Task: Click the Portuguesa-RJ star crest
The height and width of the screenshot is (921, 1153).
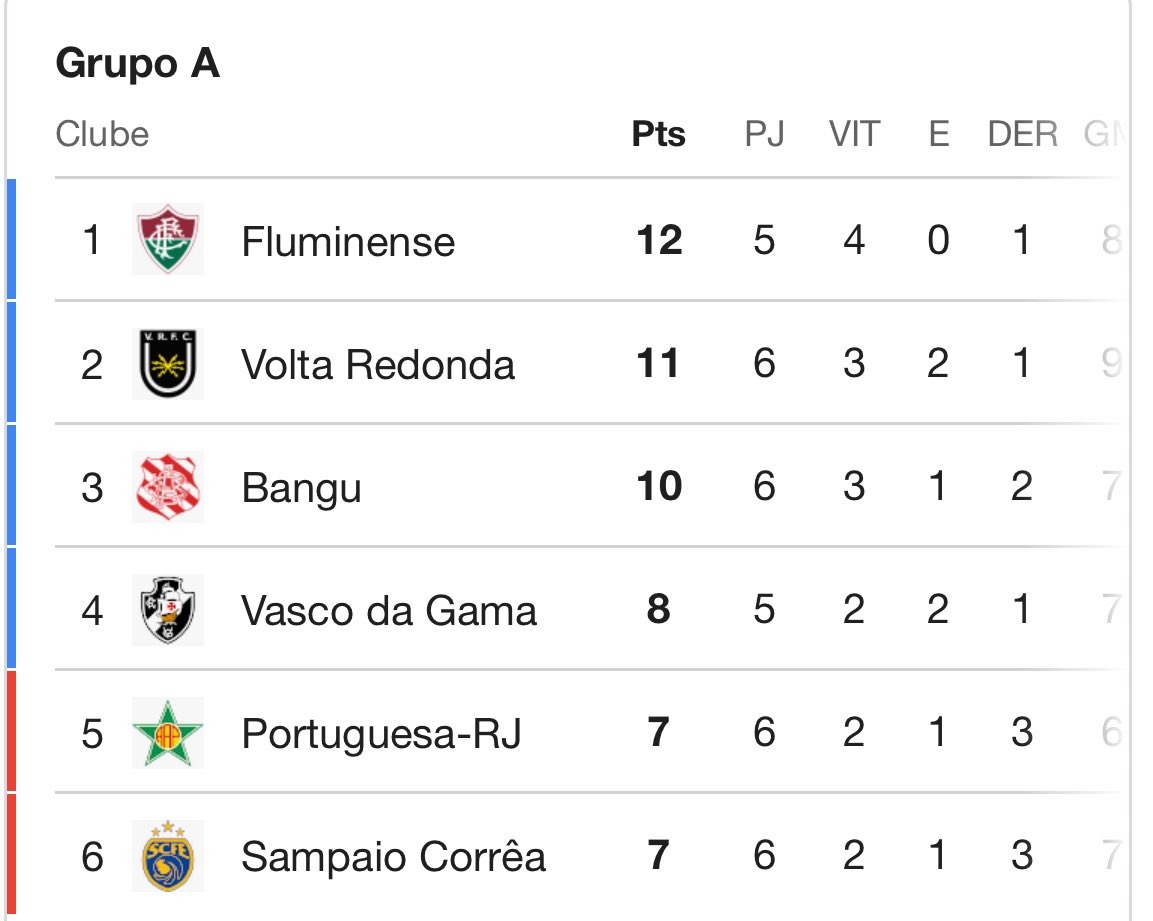Action: coord(168,734)
